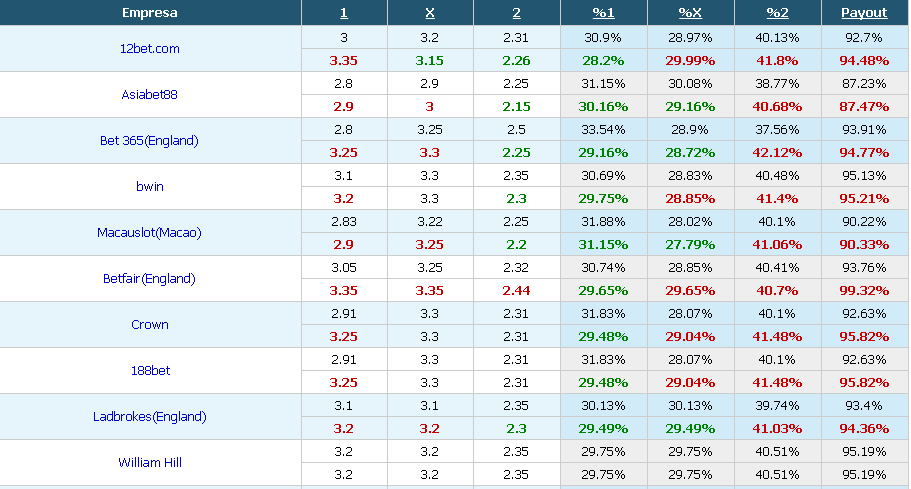Select 12bet.com current draw odds 3.15
This screenshot has width=911, height=489.
[430, 60]
